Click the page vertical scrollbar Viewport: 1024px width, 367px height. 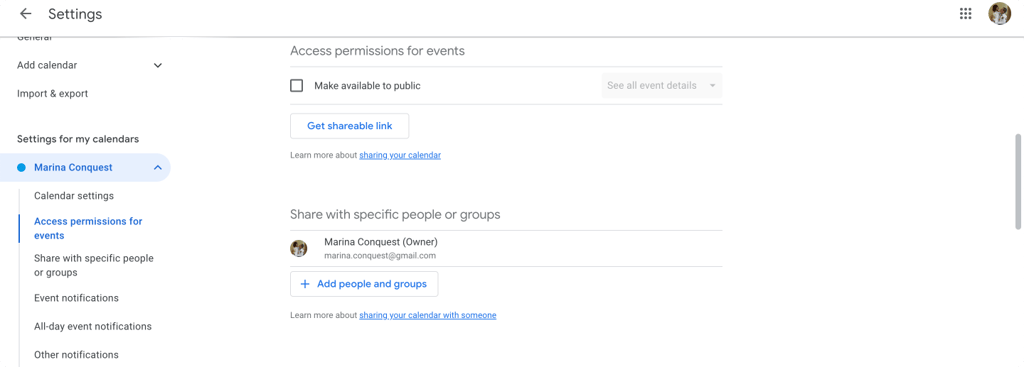pyautogui.click(x=1017, y=182)
